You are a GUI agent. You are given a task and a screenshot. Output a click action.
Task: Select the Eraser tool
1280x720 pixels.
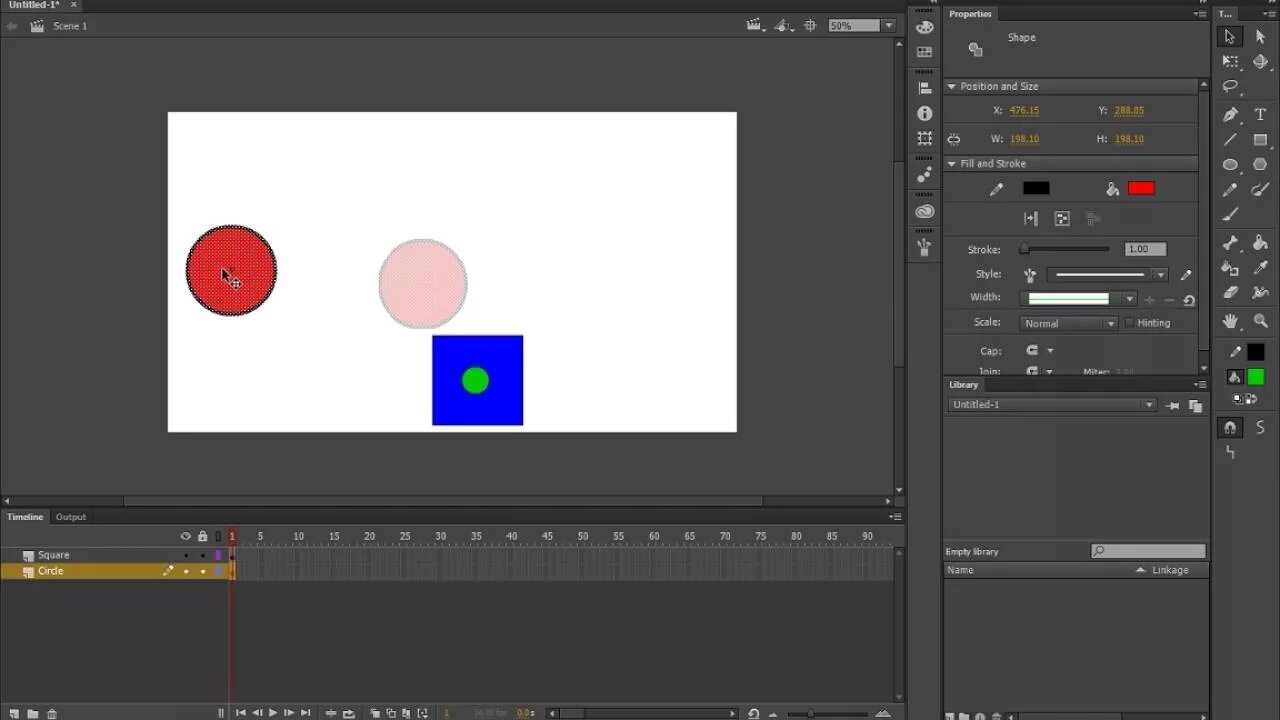coord(1230,293)
